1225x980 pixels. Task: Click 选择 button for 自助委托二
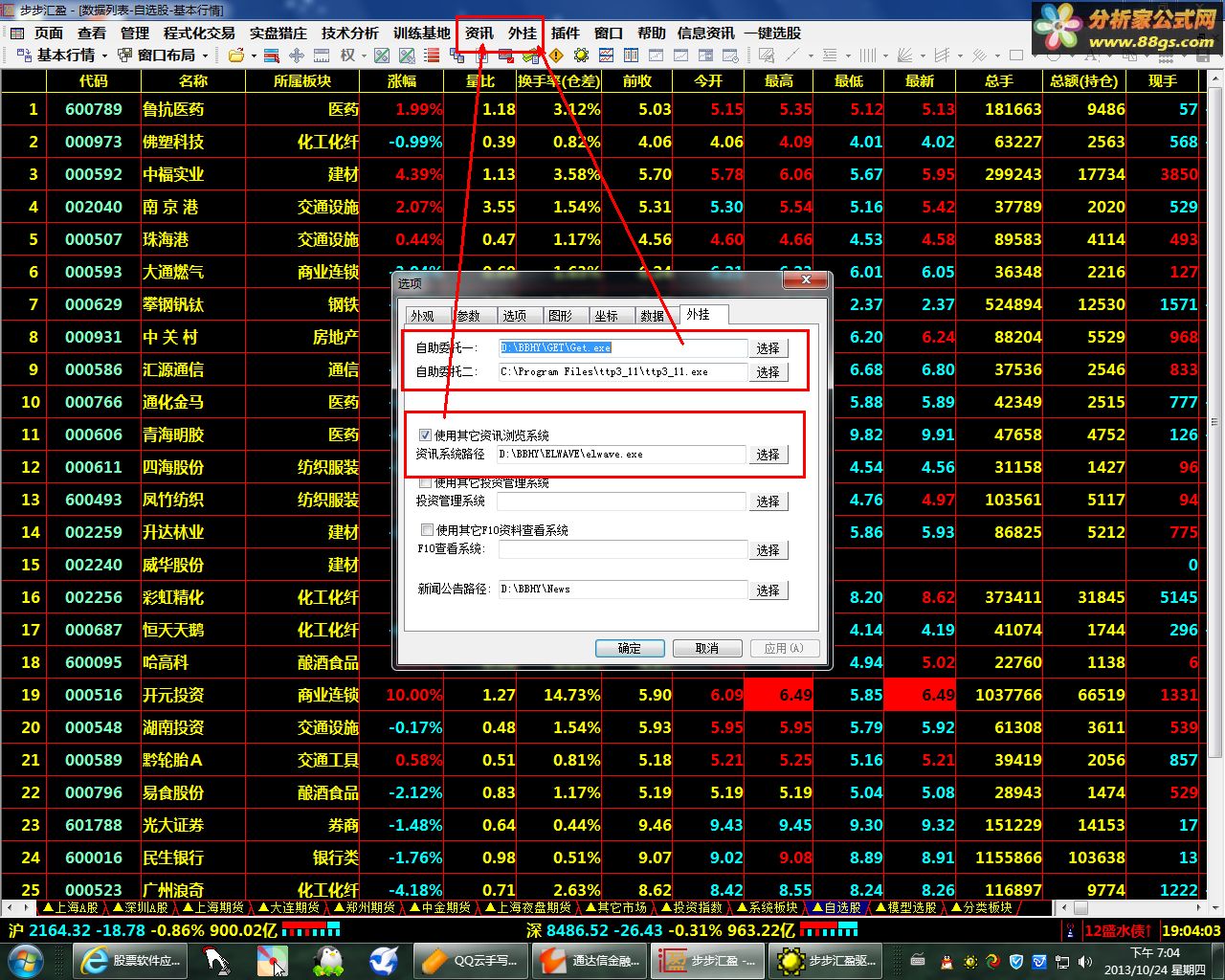point(768,371)
